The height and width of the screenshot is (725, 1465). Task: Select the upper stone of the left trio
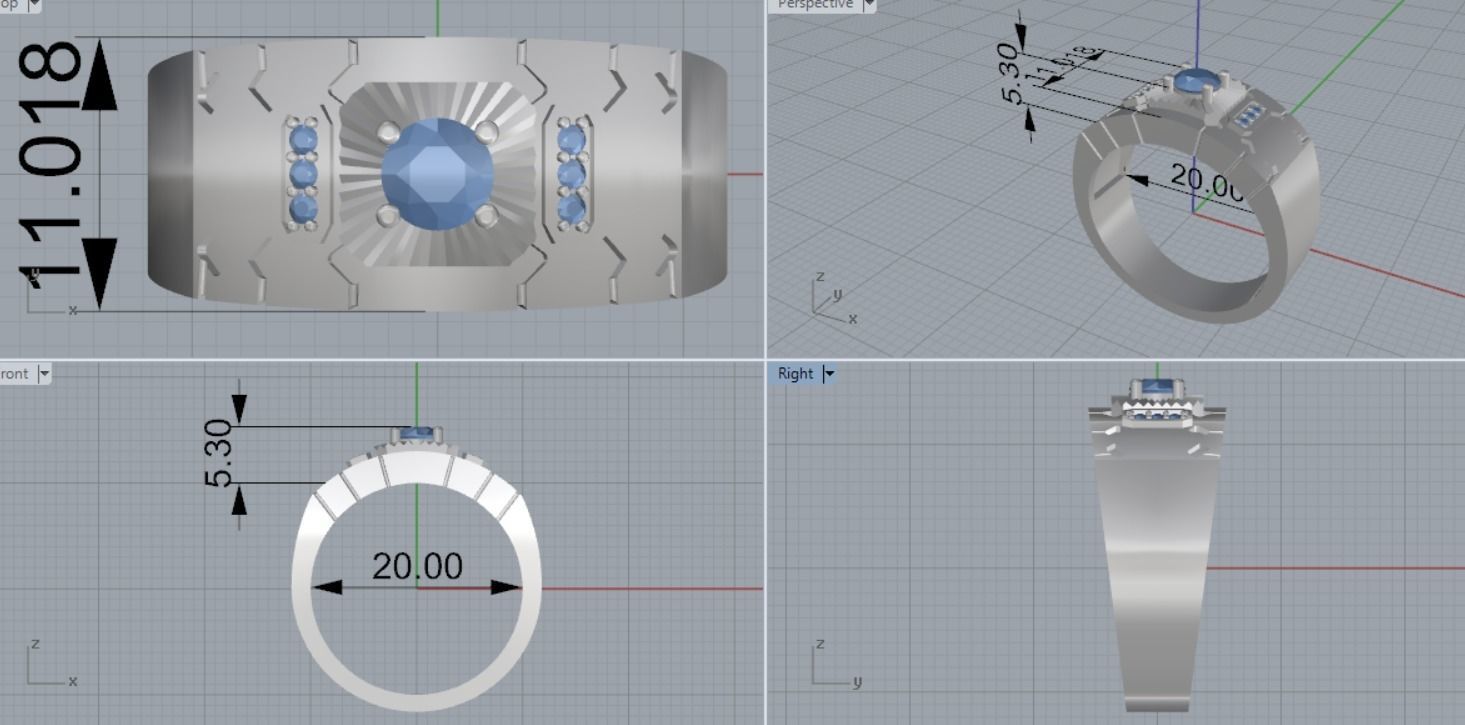click(302, 138)
